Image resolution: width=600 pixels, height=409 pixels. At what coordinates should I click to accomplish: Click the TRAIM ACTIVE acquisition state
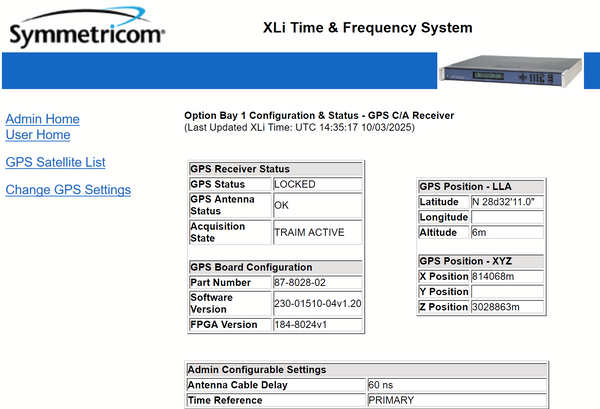pyautogui.click(x=316, y=232)
